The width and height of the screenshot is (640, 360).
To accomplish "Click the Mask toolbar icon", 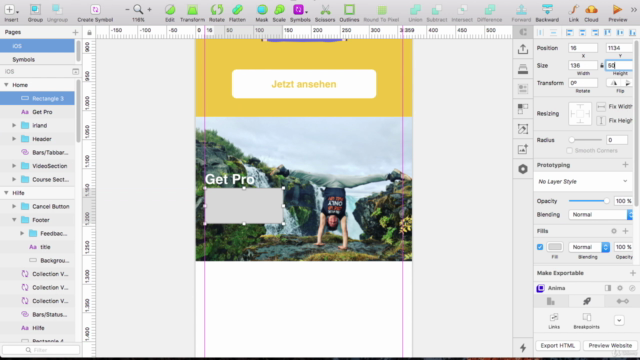I will tap(262, 9).
